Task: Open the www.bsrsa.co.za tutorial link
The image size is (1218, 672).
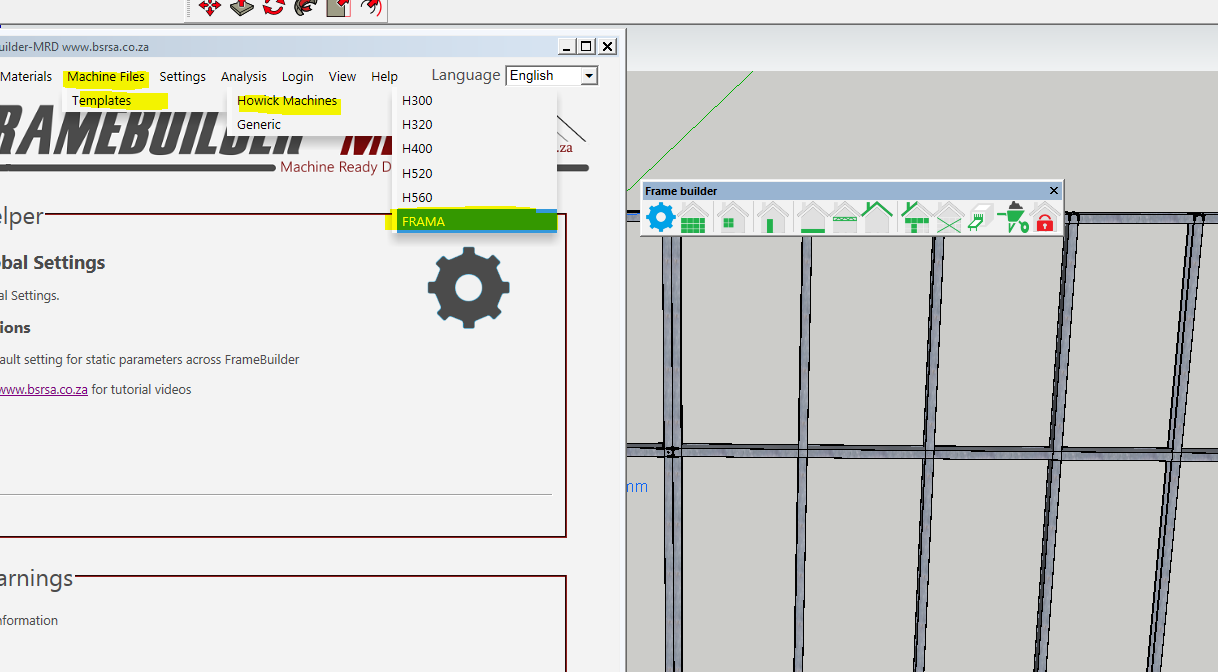Action: click(x=43, y=390)
